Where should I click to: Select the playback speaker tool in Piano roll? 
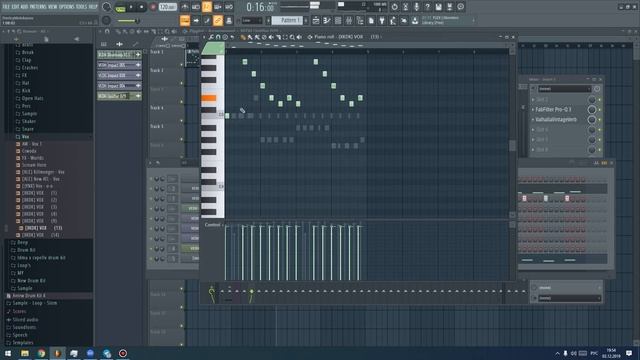299,37
